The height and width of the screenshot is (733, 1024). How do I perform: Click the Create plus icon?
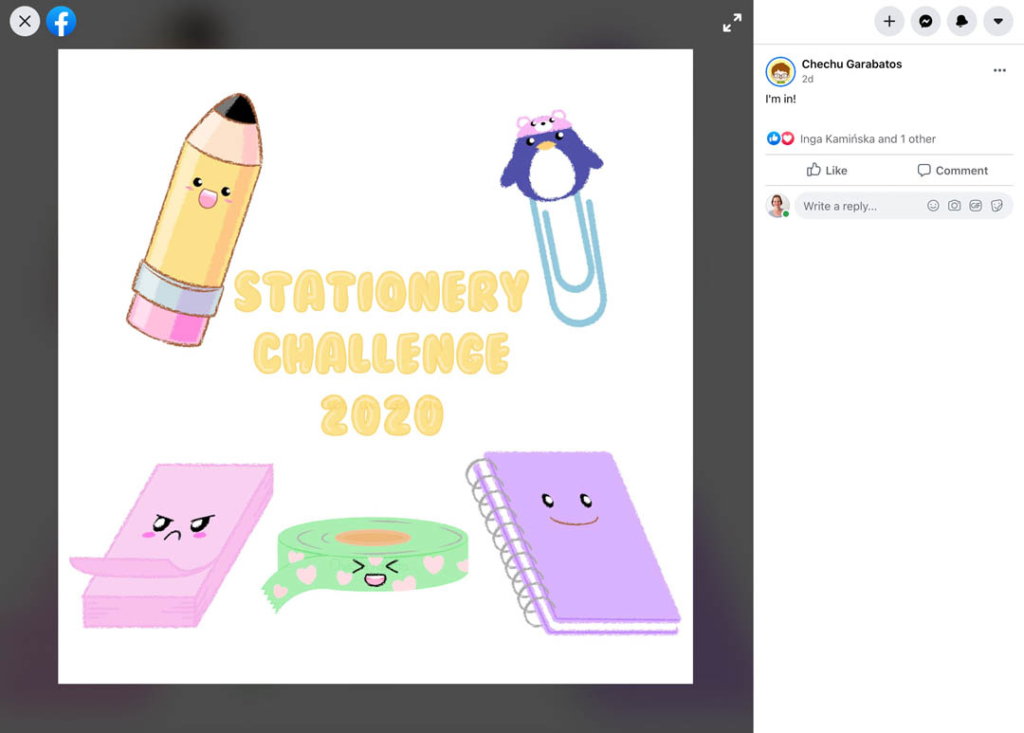click(889, 21)
